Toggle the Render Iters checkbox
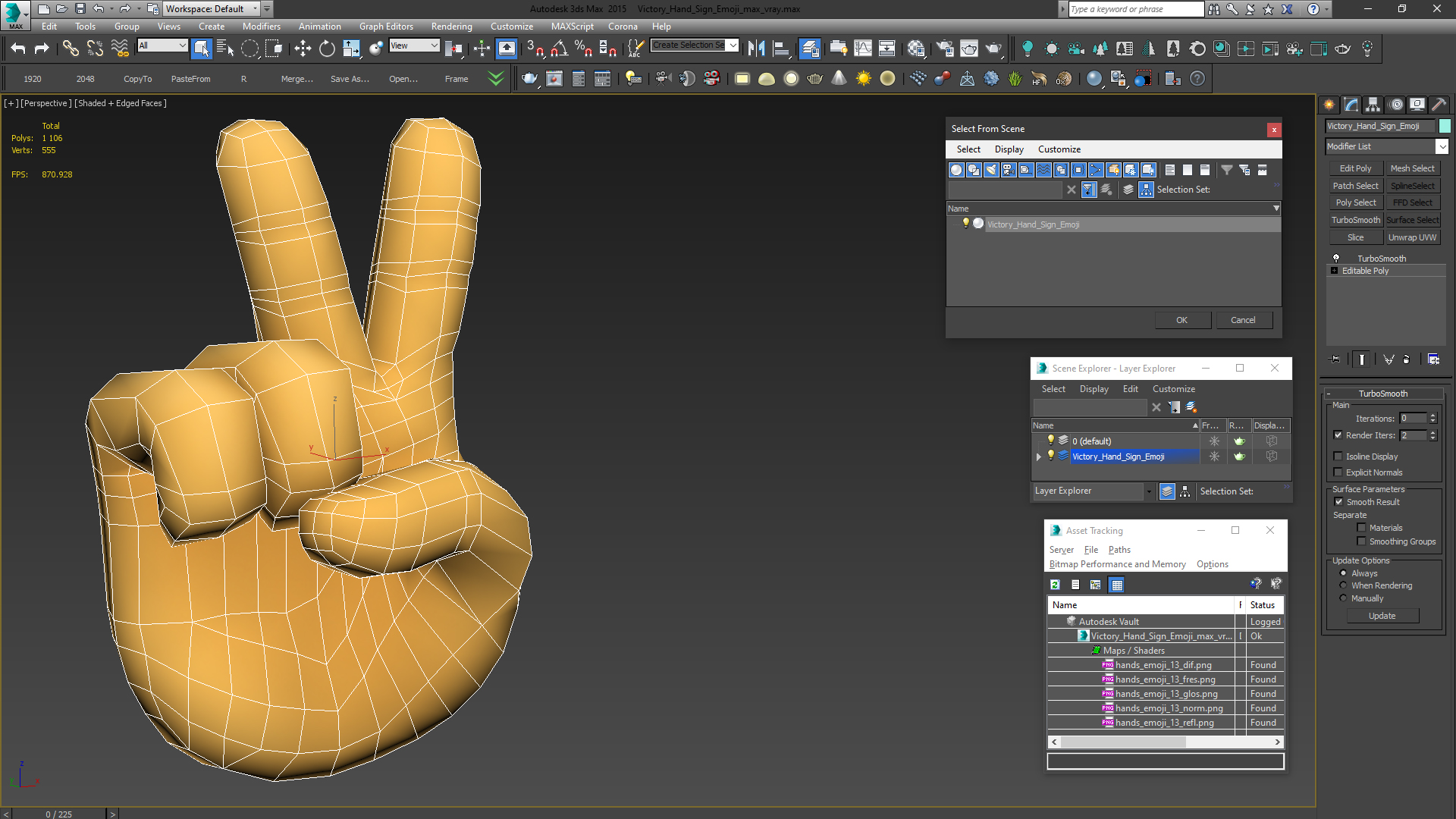The width and height of the screenshot is (1456, 819). click(x=1338, y=435)
